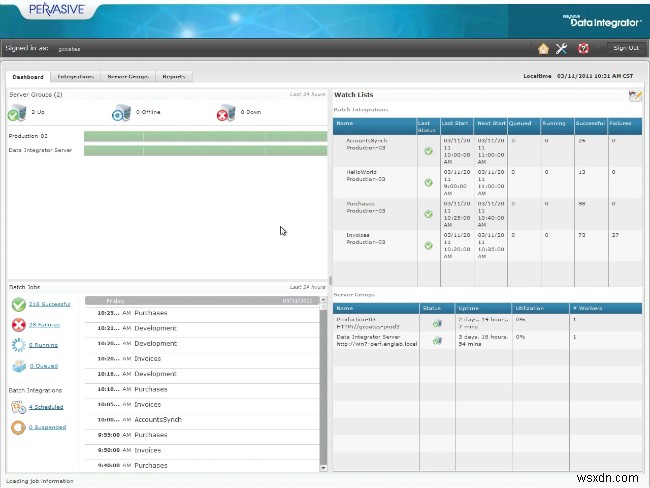Image resolution: width=650 pixels, height=488 pixels.
Task: Open the Running jobs link
Action: click(x=43, y=346)
